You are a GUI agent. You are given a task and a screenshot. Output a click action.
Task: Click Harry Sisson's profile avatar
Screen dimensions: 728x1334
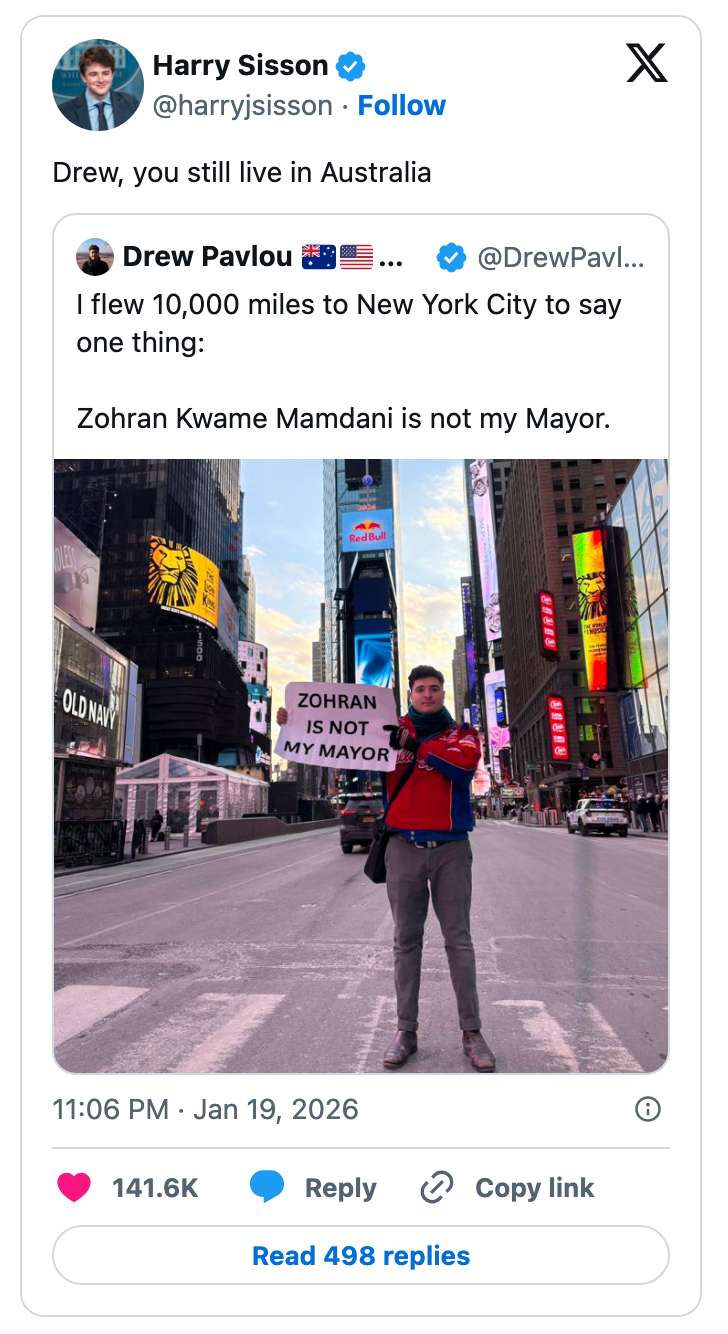click(97, 85)
